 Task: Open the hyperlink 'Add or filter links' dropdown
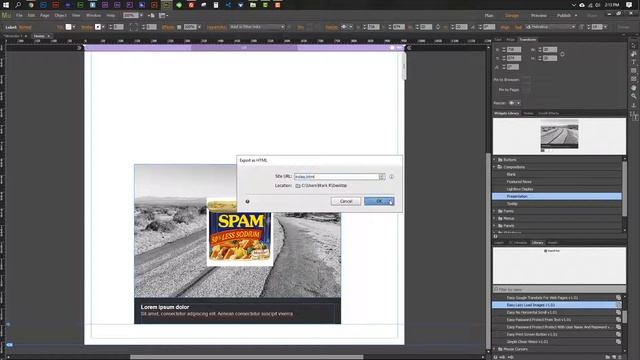pyautogui.click(x=257, y=27)
